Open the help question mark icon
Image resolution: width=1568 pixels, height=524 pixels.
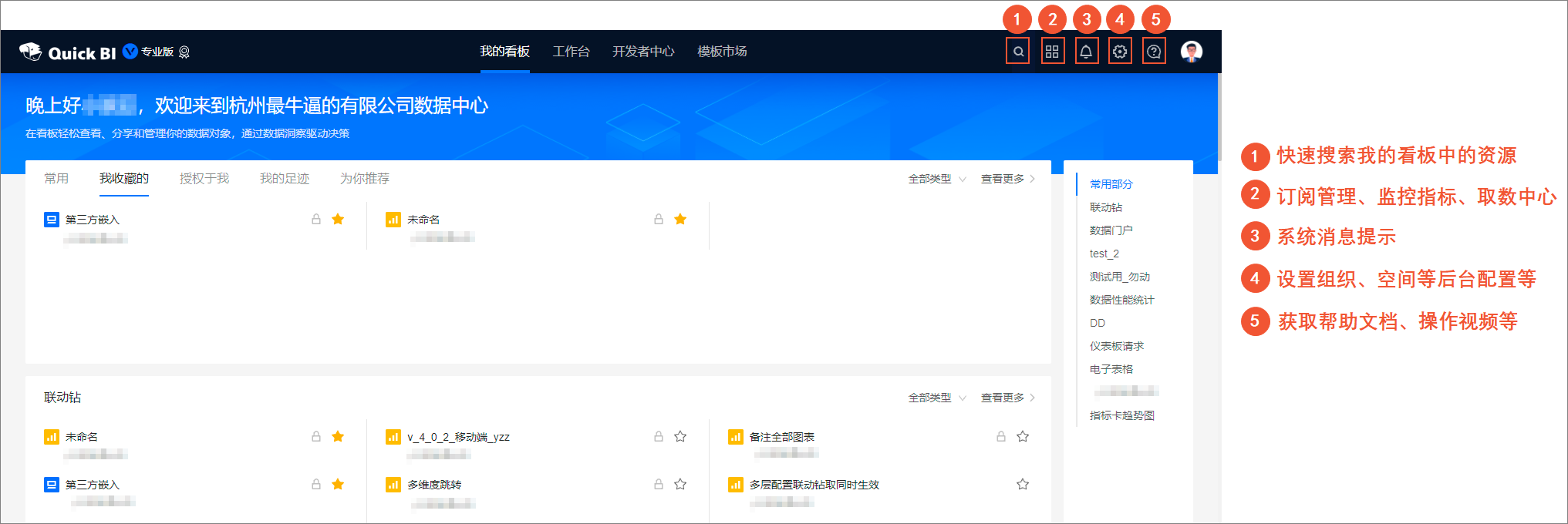pos(1154,52)
